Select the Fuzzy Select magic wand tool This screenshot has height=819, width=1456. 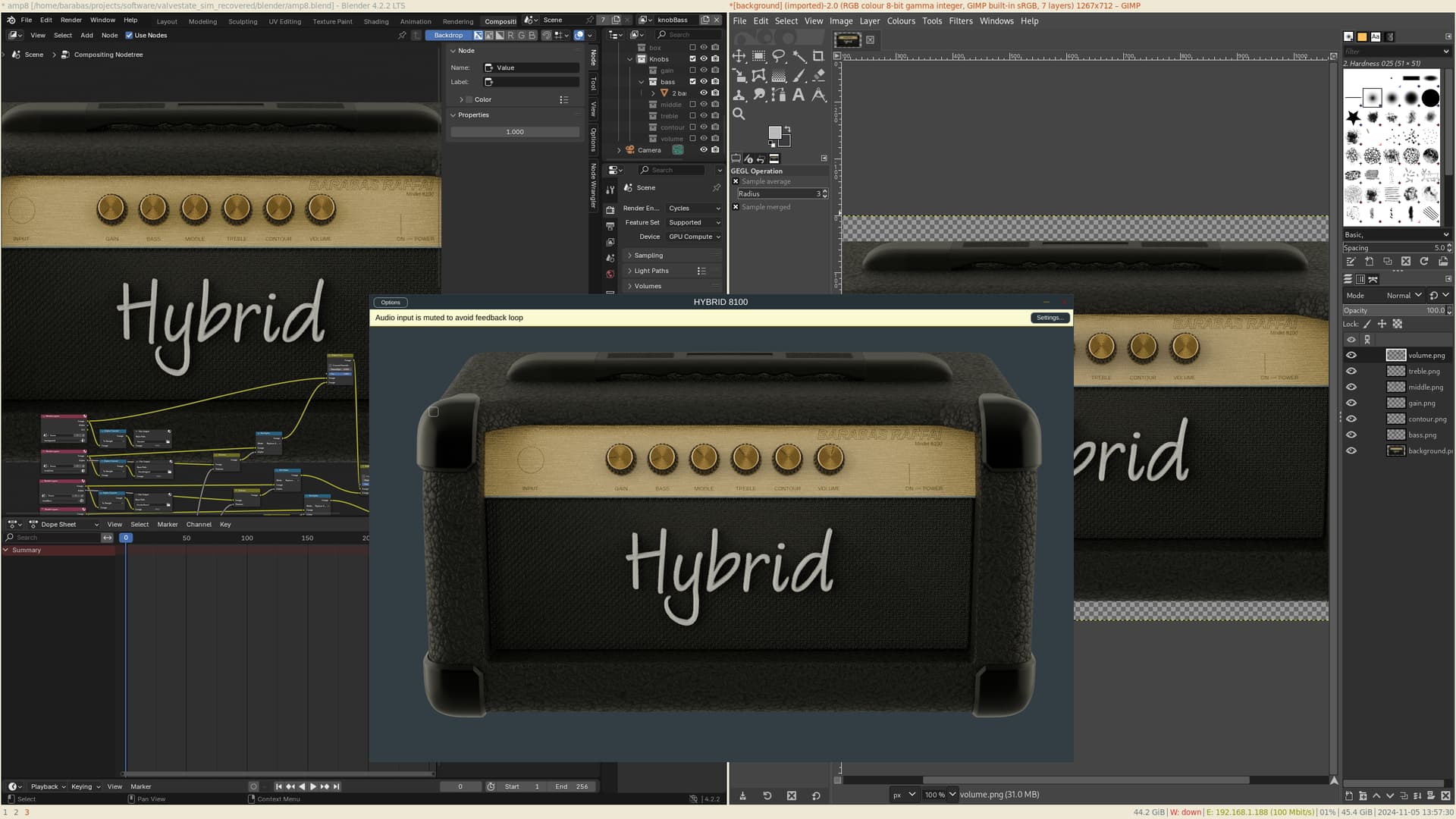click(799, 56)
